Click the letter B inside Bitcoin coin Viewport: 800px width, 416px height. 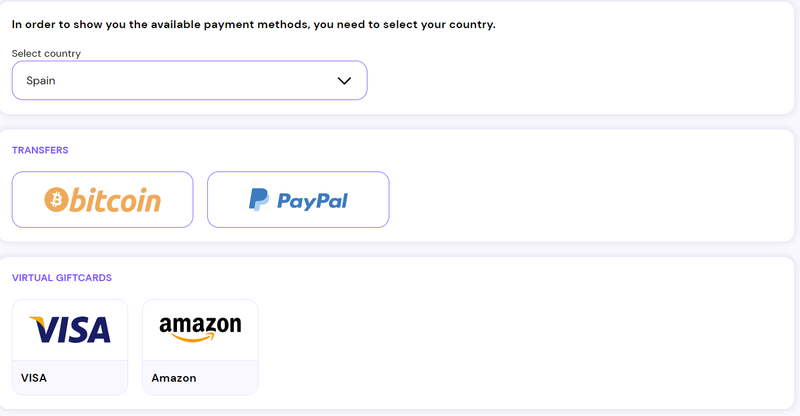coord(57,199)
